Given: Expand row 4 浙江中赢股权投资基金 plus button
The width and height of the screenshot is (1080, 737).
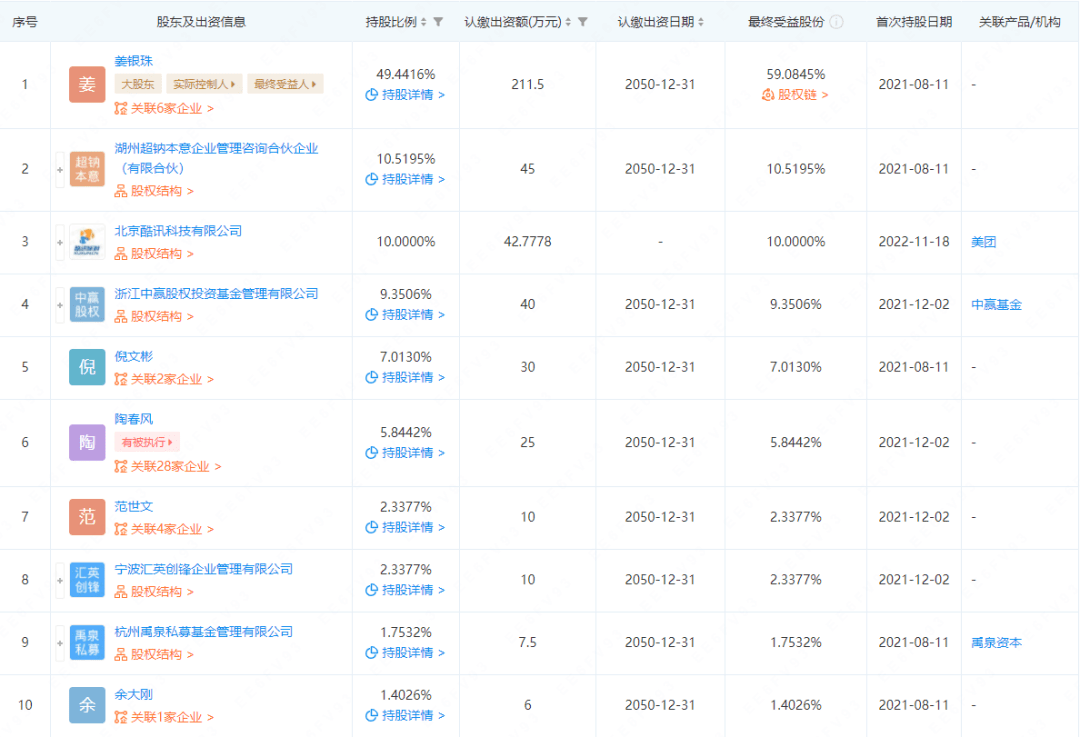Looking at the screenshot, I should click(x=60, y=304).
